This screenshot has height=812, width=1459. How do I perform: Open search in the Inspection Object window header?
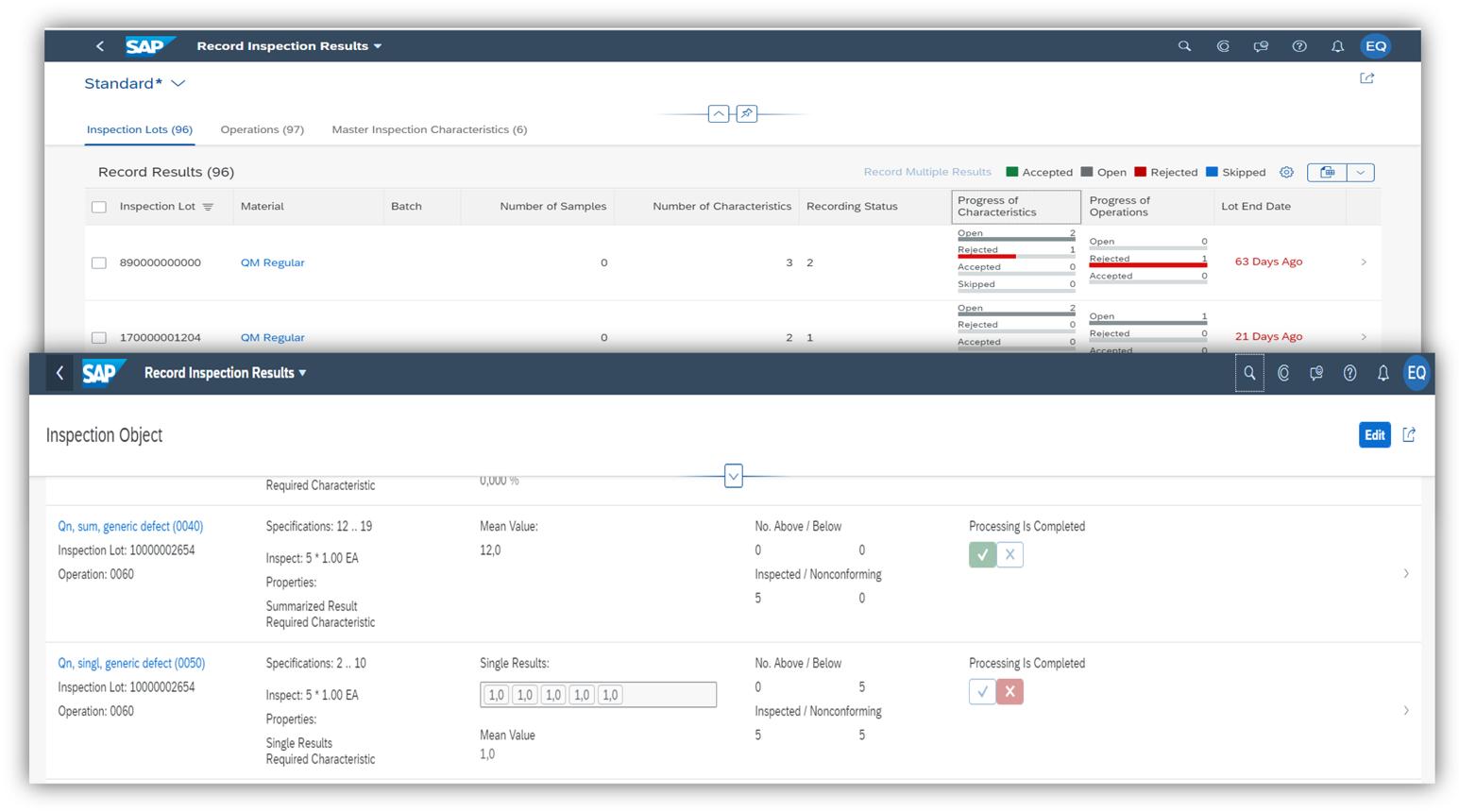point(1249,373)
